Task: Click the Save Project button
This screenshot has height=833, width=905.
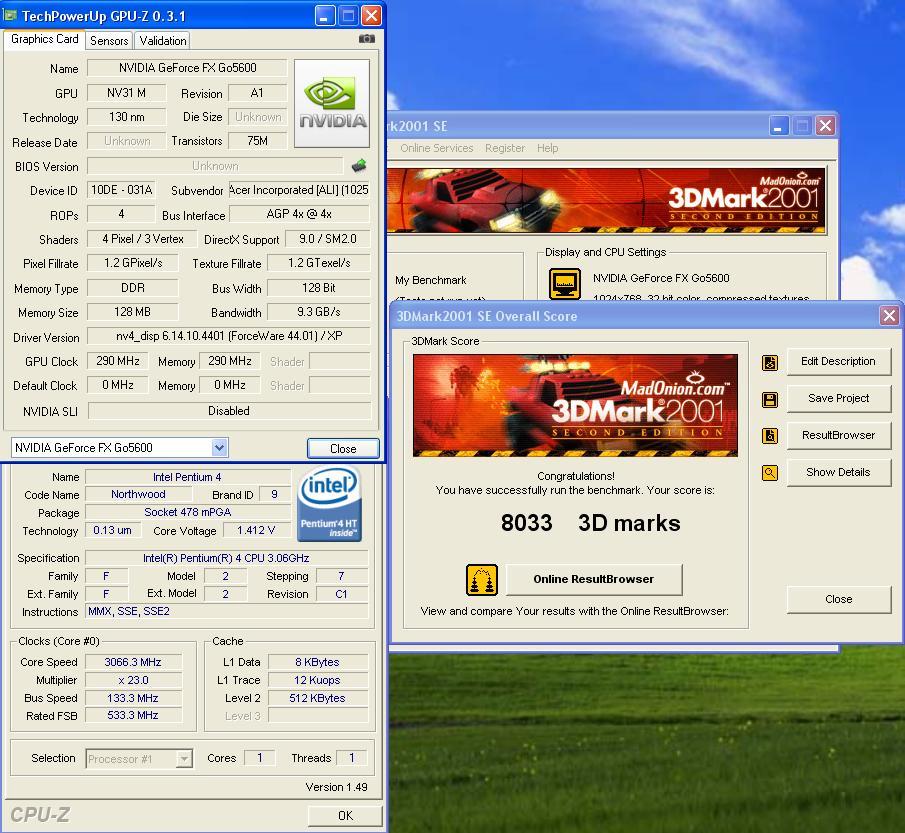Action: click(x=838, y=398)
